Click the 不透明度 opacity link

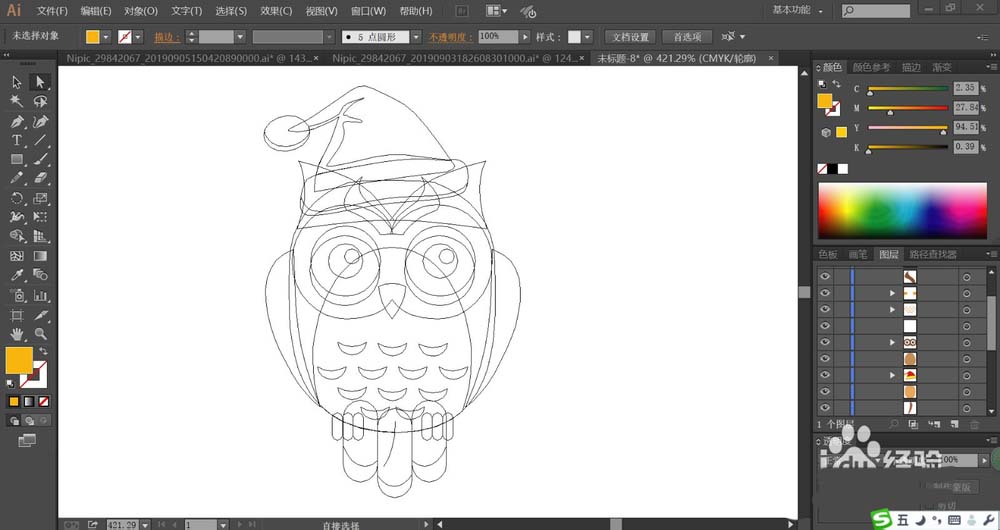(451, 37)
